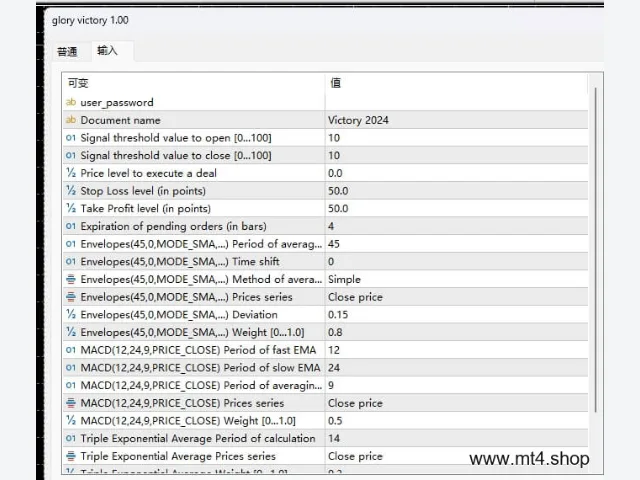Image resolution: width=640 pixels, height=480 pixels.
Task: Select value 14 for Triple Exponential Average Period
Action: [334, 438]
